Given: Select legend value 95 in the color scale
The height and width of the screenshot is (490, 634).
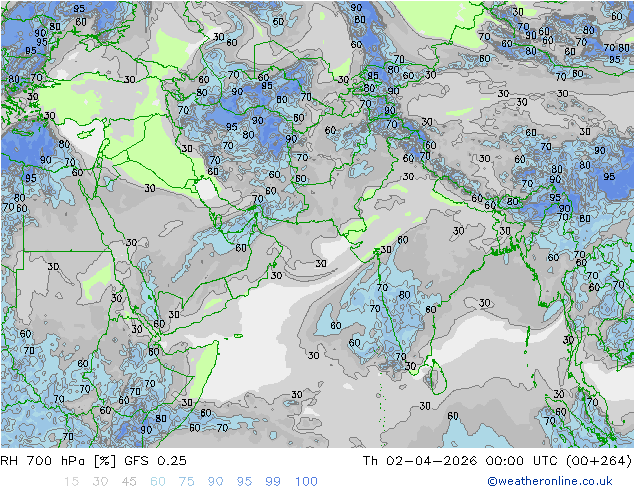Looking at the screenshot, I should [x=244, y=481].
